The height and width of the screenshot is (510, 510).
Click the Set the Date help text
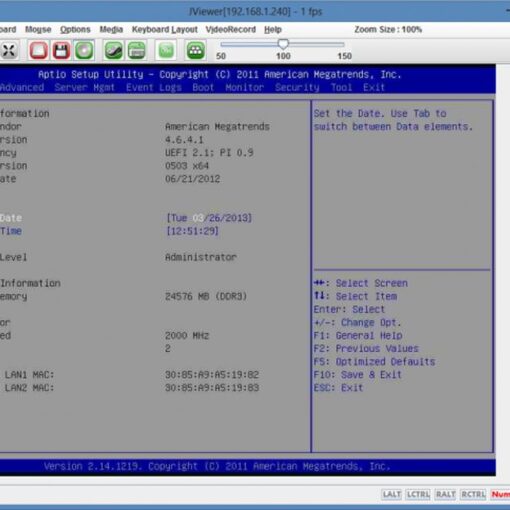pyautogui.click(x=393, y=120)
